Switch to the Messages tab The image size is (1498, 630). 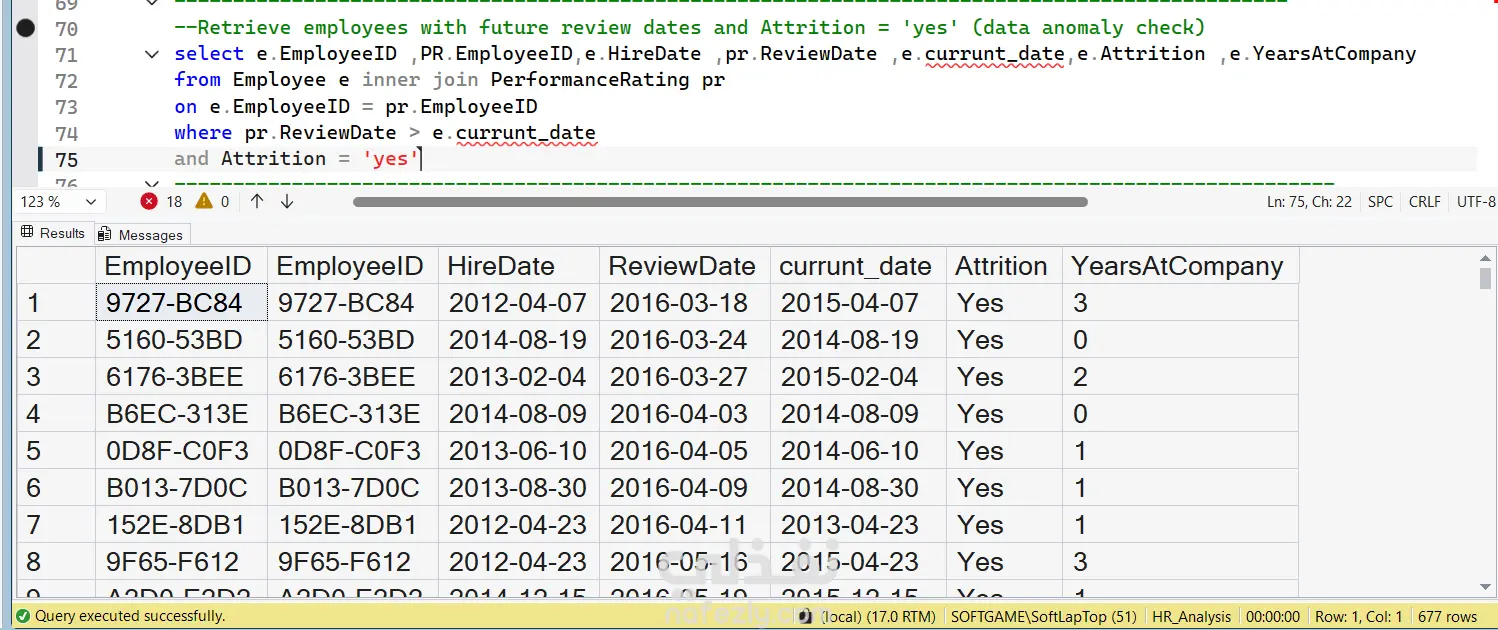tap(141, 234)
